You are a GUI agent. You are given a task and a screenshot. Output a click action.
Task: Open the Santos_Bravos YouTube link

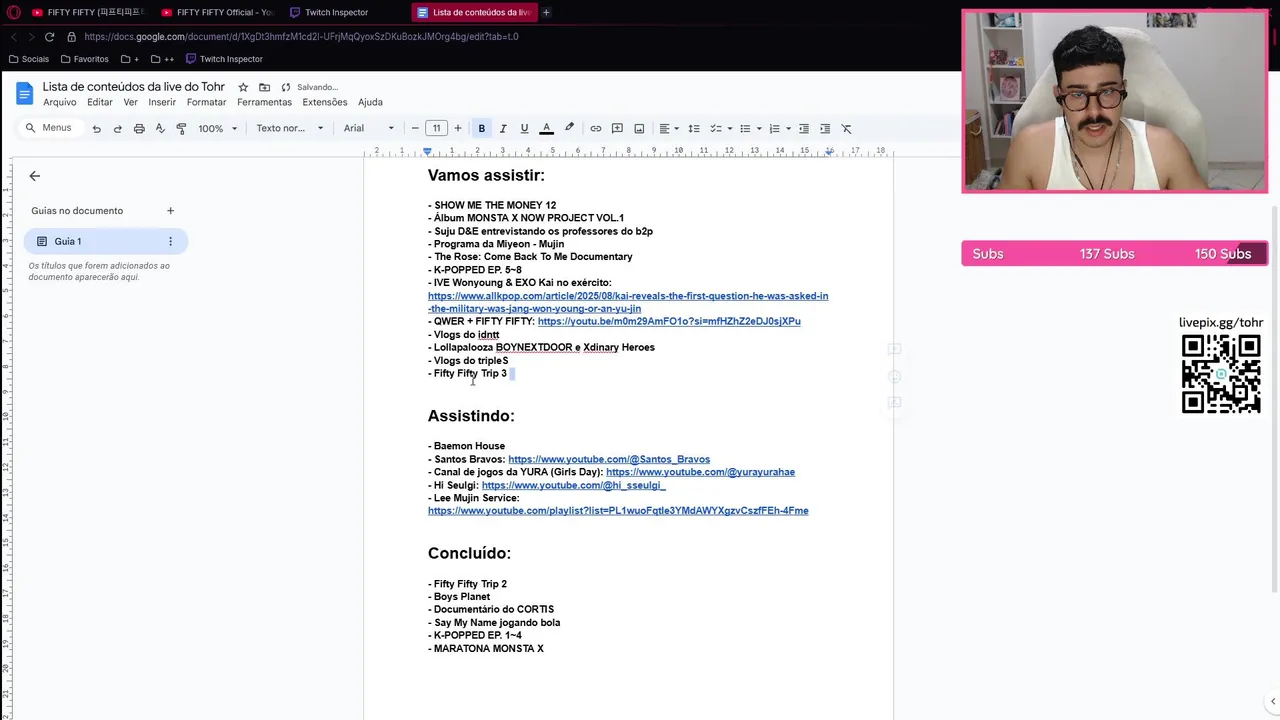point(609,459)
